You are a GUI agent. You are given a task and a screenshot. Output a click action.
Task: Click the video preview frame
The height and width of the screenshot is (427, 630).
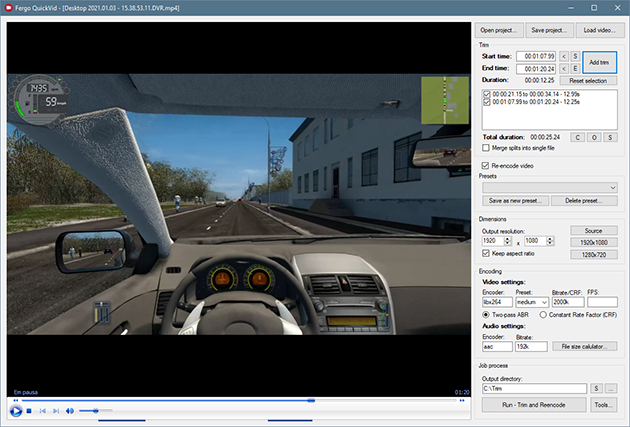tap(239, 209)
